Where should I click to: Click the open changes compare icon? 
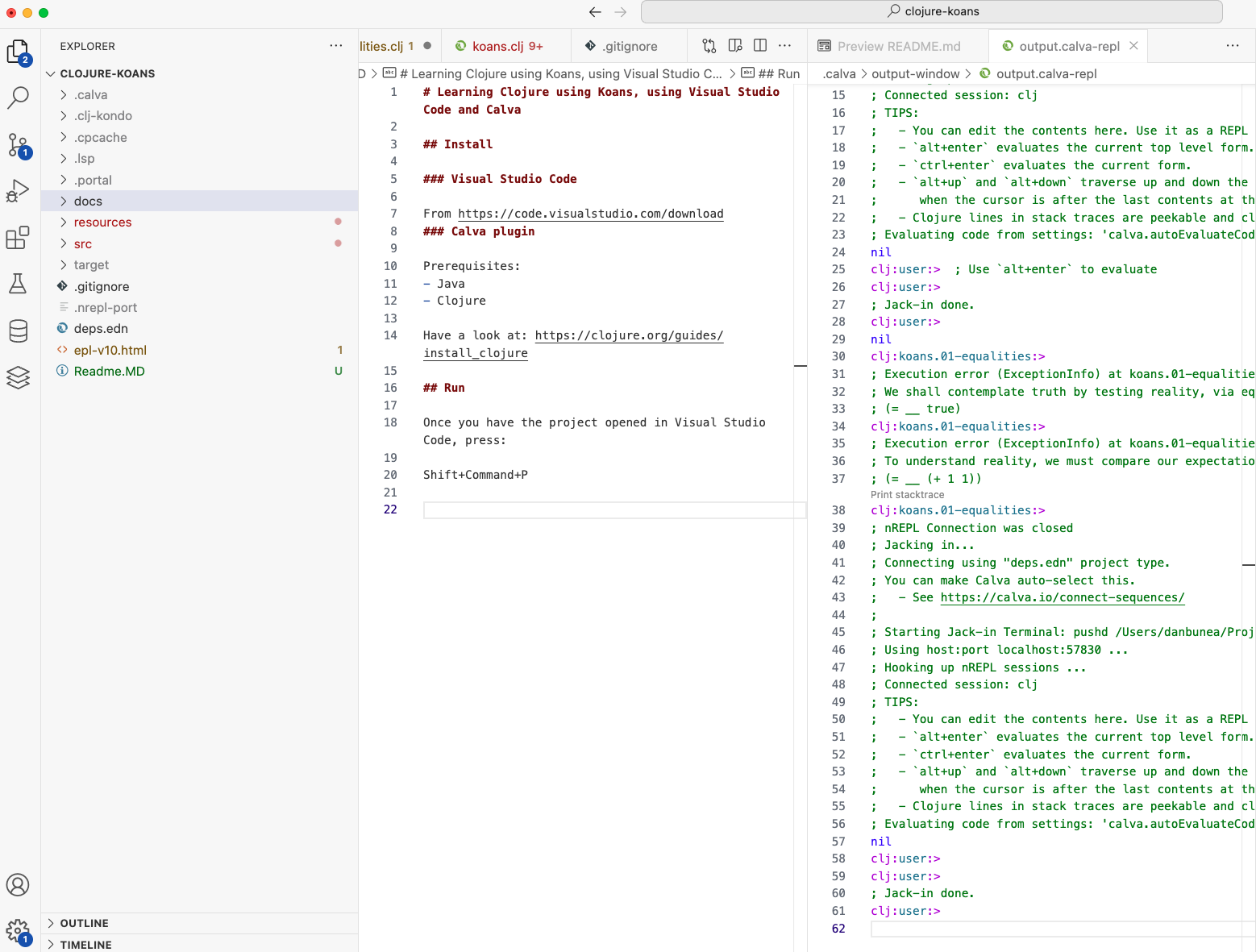pos(709,46)
